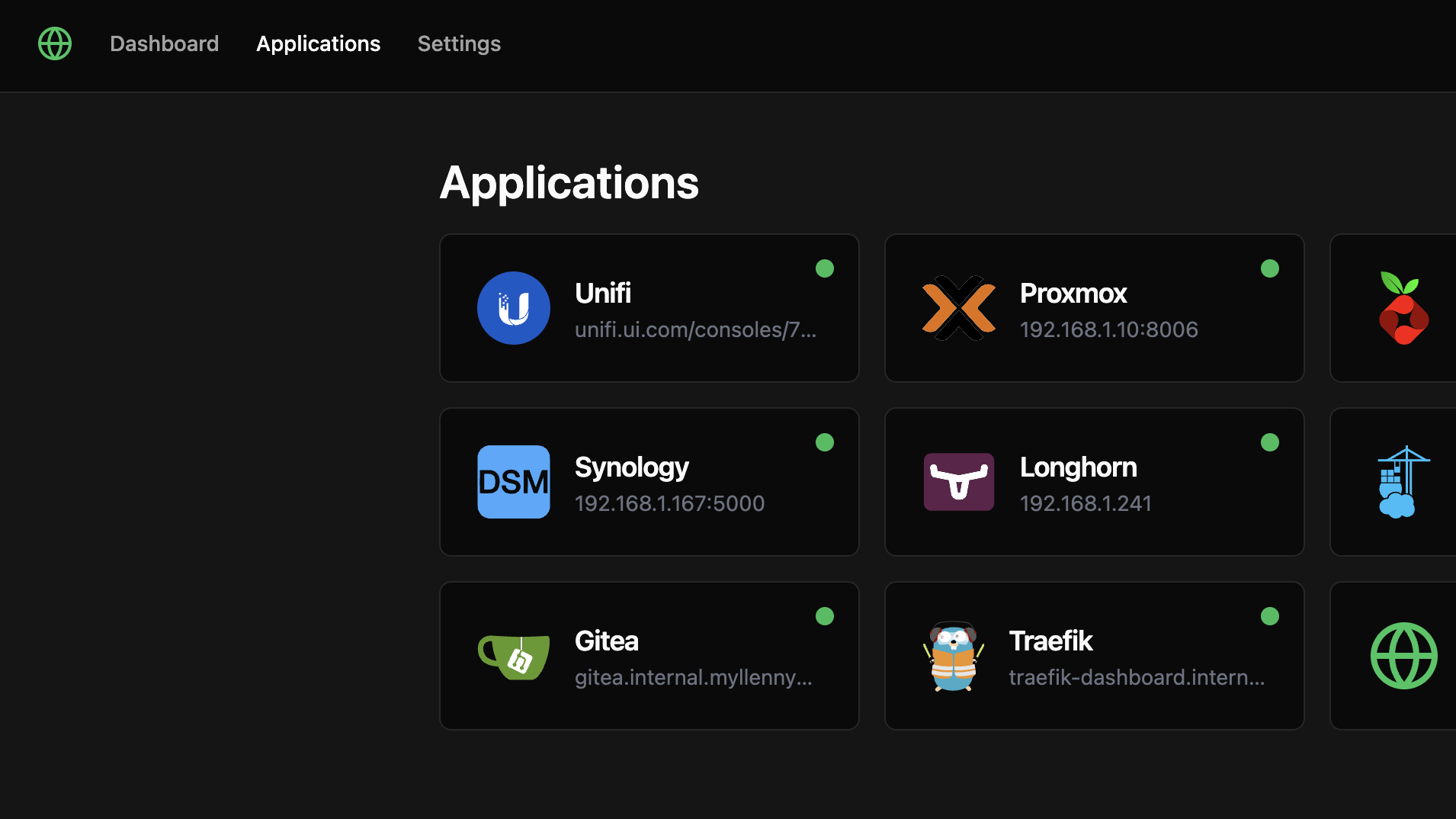The image size is (1456, 819).
Task: Click the Raspberry Pi icon
Action: pyautogui.click(x=1406, y=308)
